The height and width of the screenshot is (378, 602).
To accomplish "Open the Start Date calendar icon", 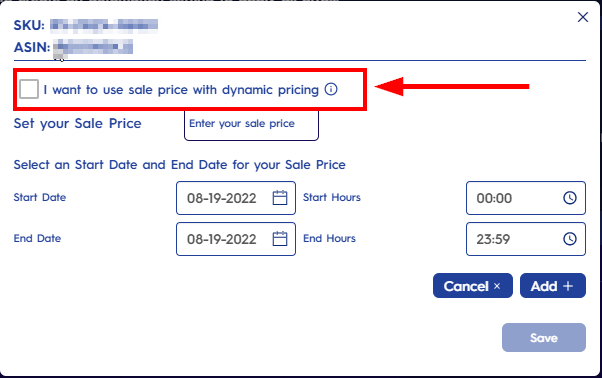I will (x=280, y=198).
